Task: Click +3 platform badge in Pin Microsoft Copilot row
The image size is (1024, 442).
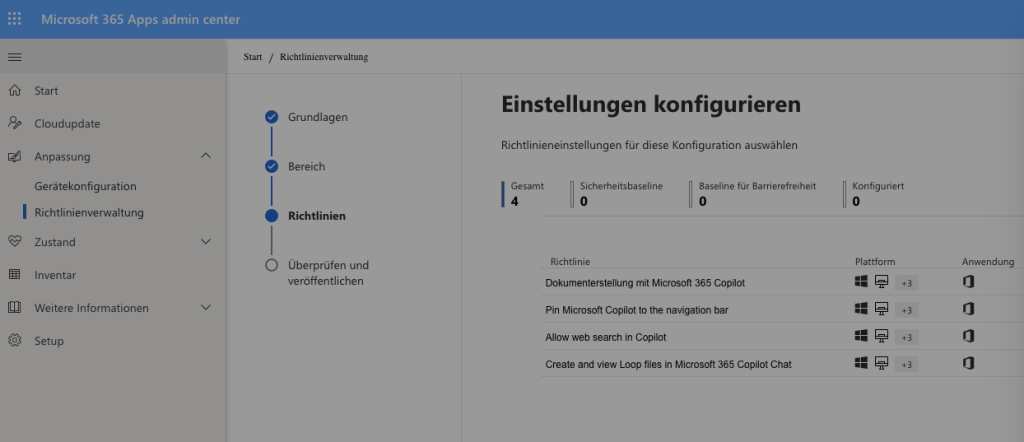Action: click(x=906, y=310)
